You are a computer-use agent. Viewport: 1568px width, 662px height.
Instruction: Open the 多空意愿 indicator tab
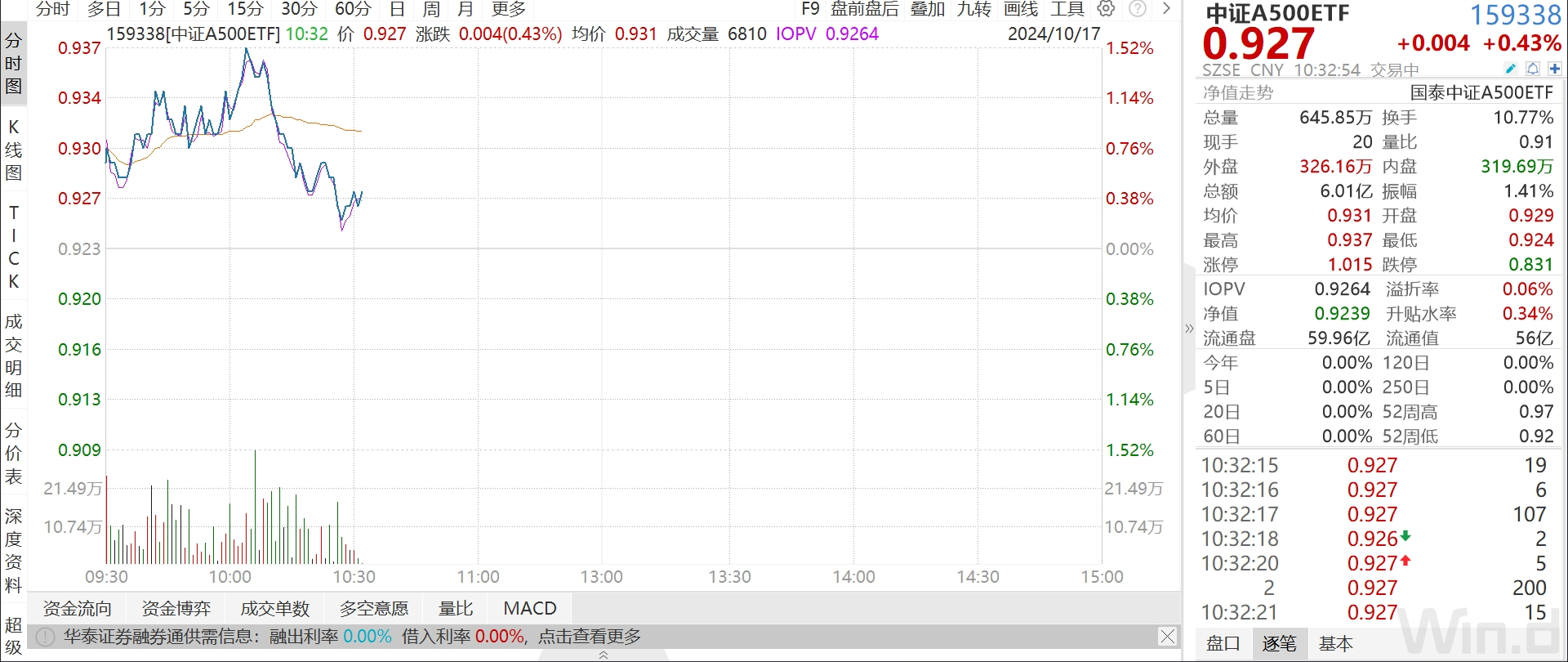coord(374,608)
